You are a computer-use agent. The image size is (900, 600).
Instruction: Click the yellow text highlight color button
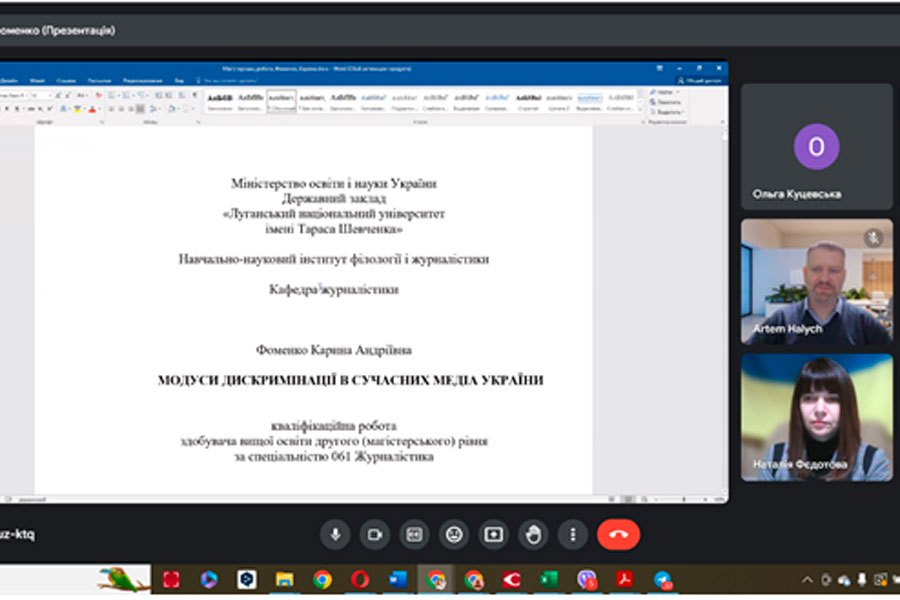[x=77, y=109]
